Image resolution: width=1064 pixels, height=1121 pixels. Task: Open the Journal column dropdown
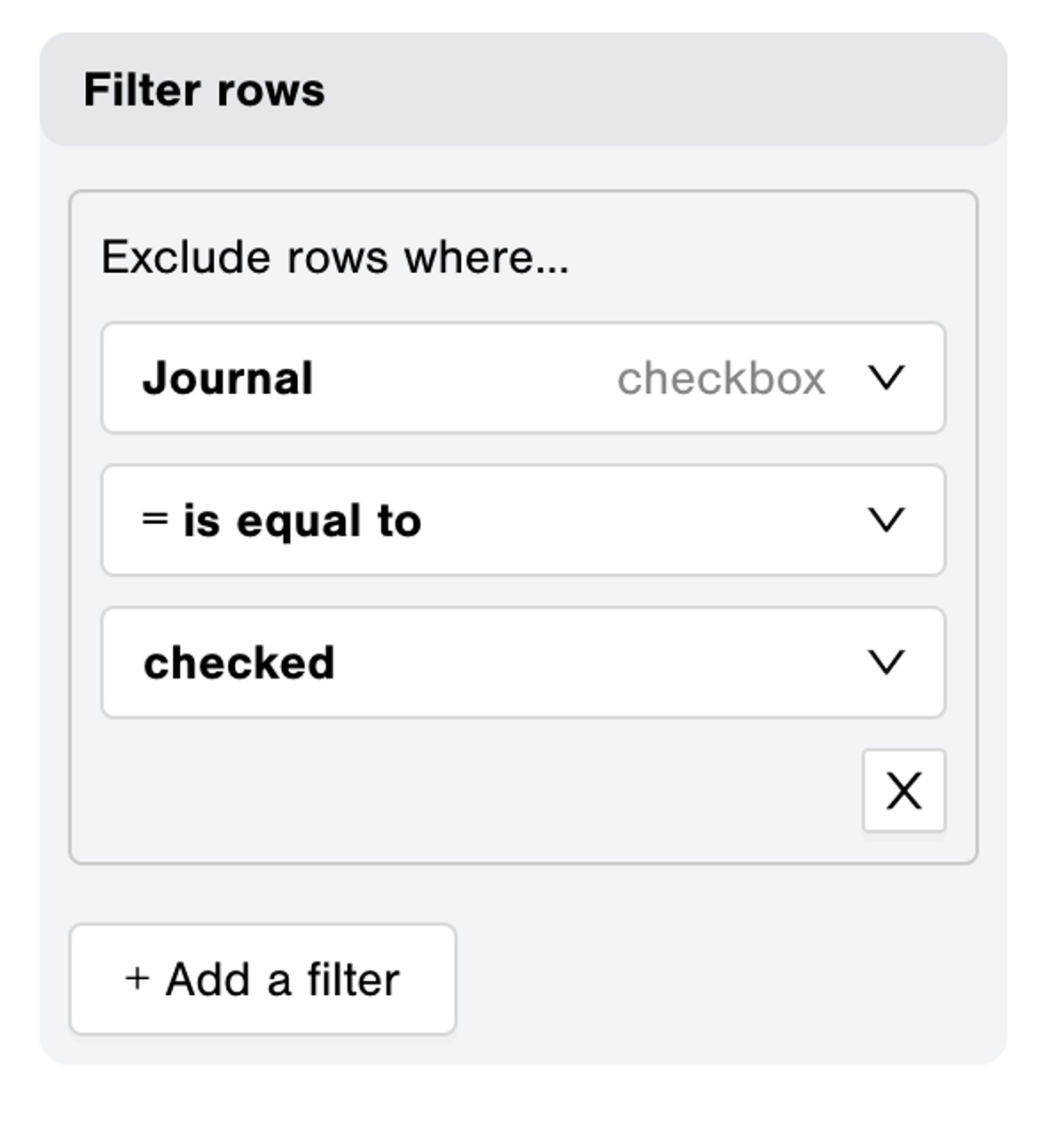pos(523,378)
